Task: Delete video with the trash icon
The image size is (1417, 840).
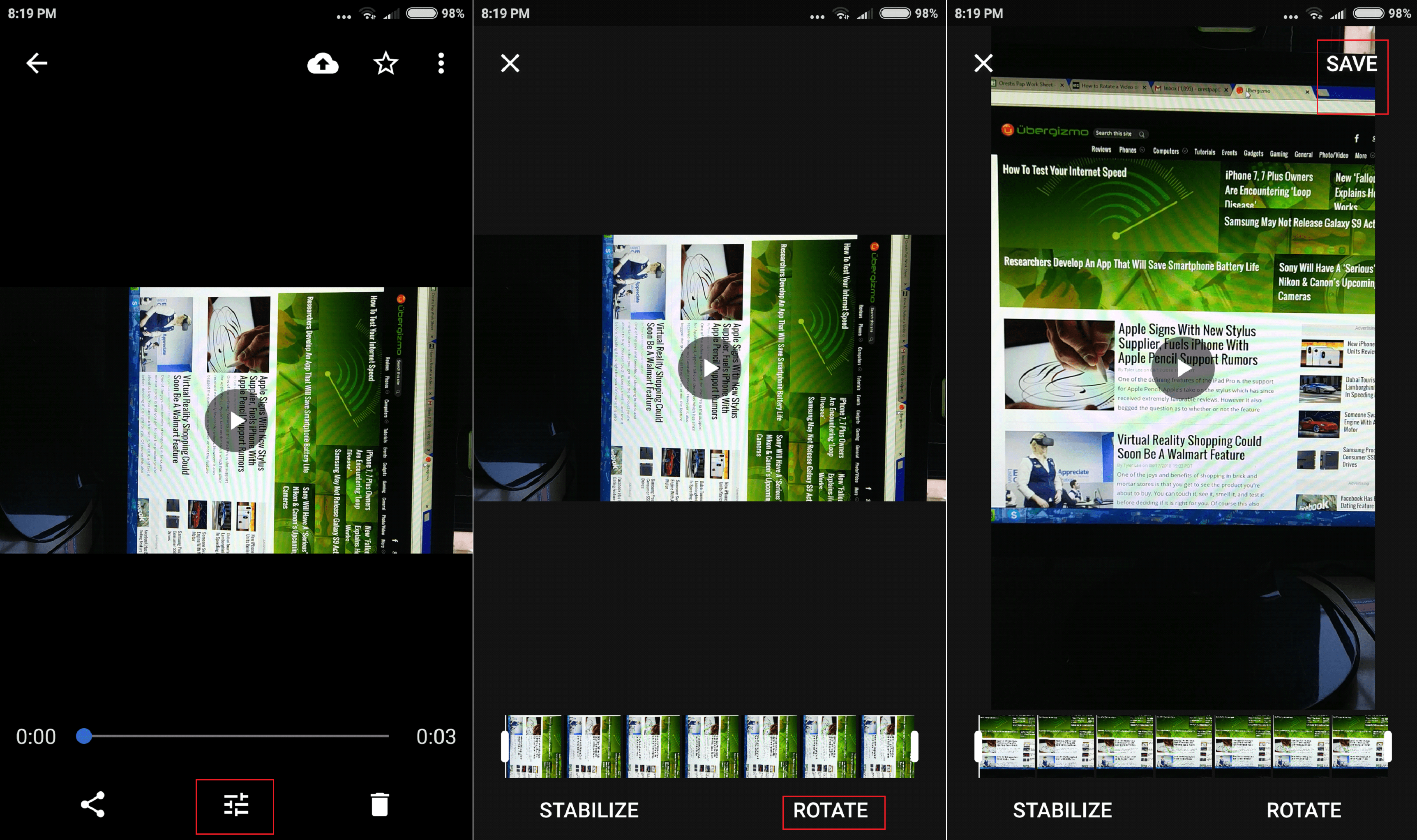Action: coord(379,804)
